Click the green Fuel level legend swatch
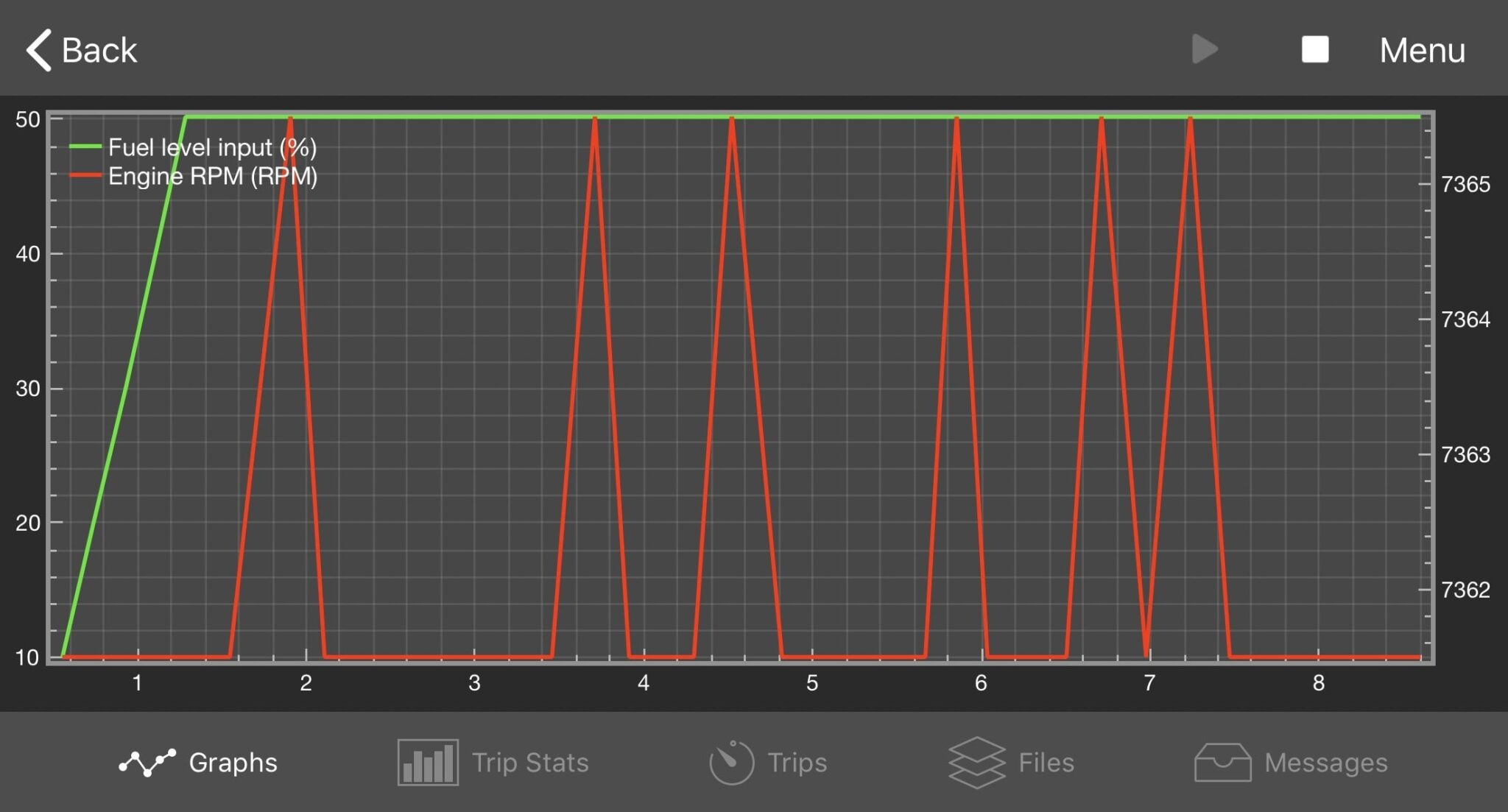 point(85,146)
